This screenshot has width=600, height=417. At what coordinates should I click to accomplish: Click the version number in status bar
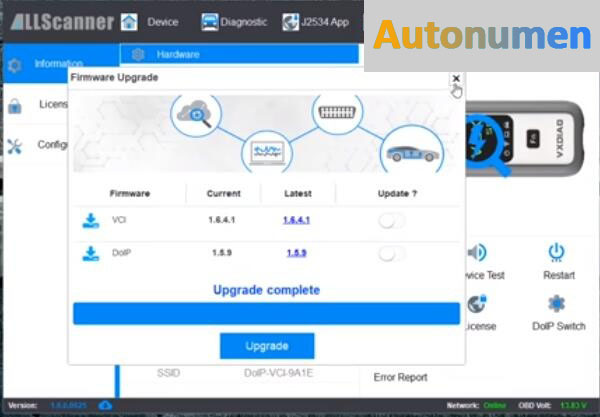pyautogui.click(x=68, y=406)
